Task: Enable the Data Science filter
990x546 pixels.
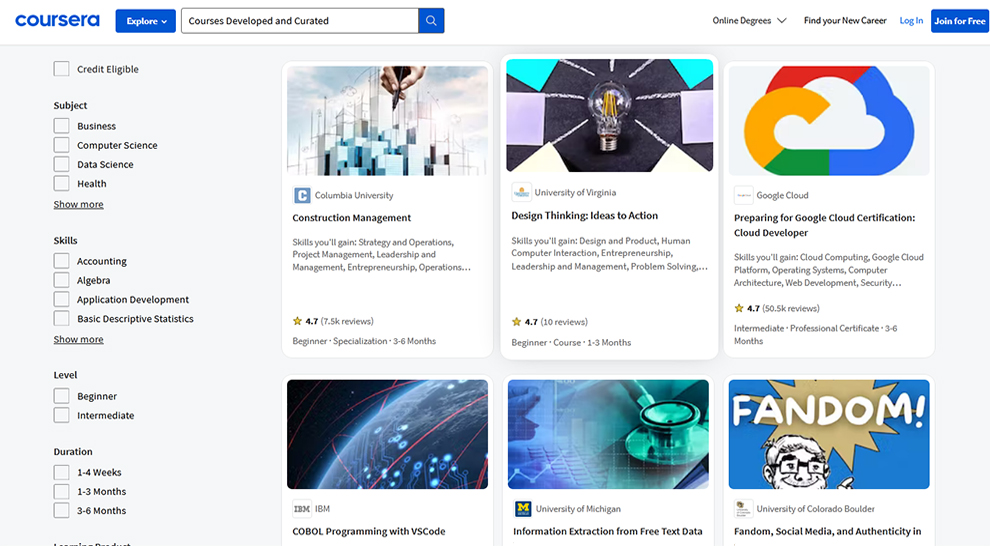Action: (61, 164)
